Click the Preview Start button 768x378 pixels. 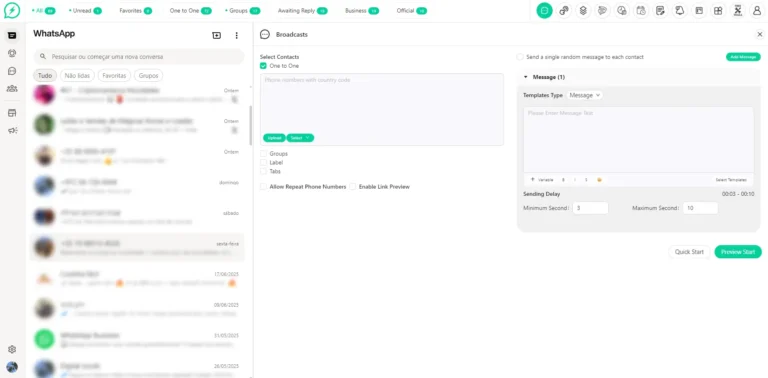pyautogui.click(x=738, y=252)
